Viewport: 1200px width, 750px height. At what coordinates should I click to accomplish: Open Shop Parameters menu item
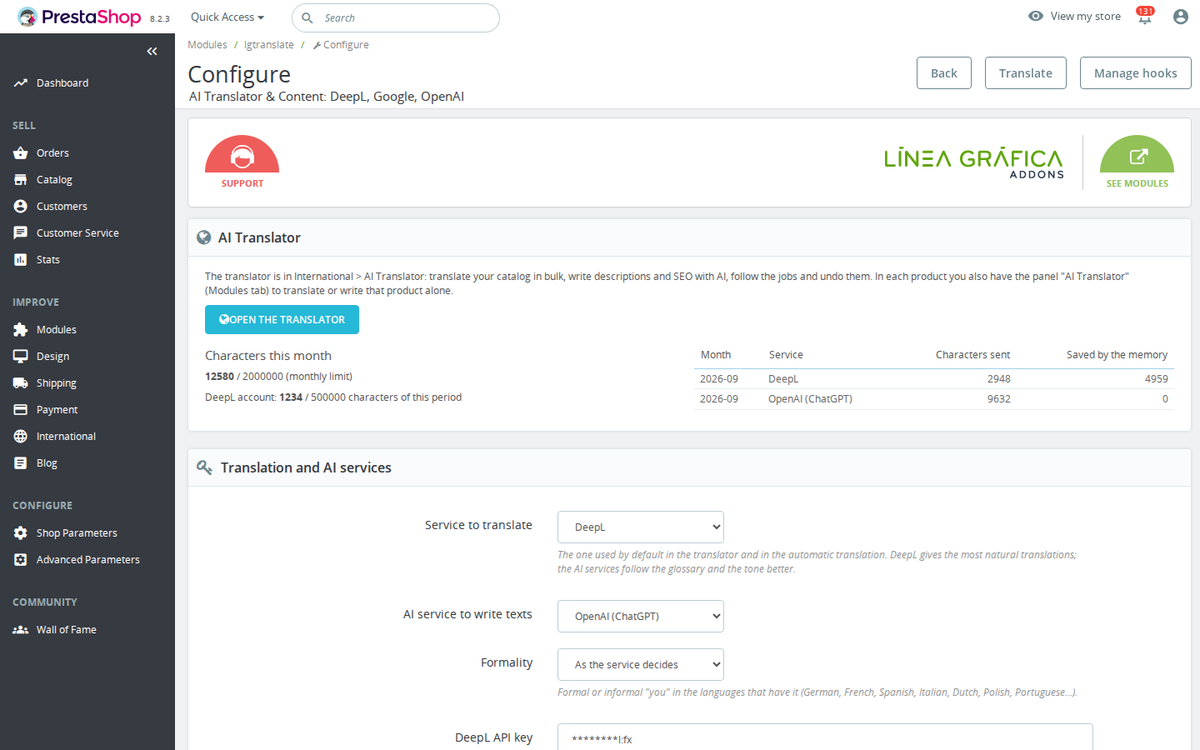point(77,533)
